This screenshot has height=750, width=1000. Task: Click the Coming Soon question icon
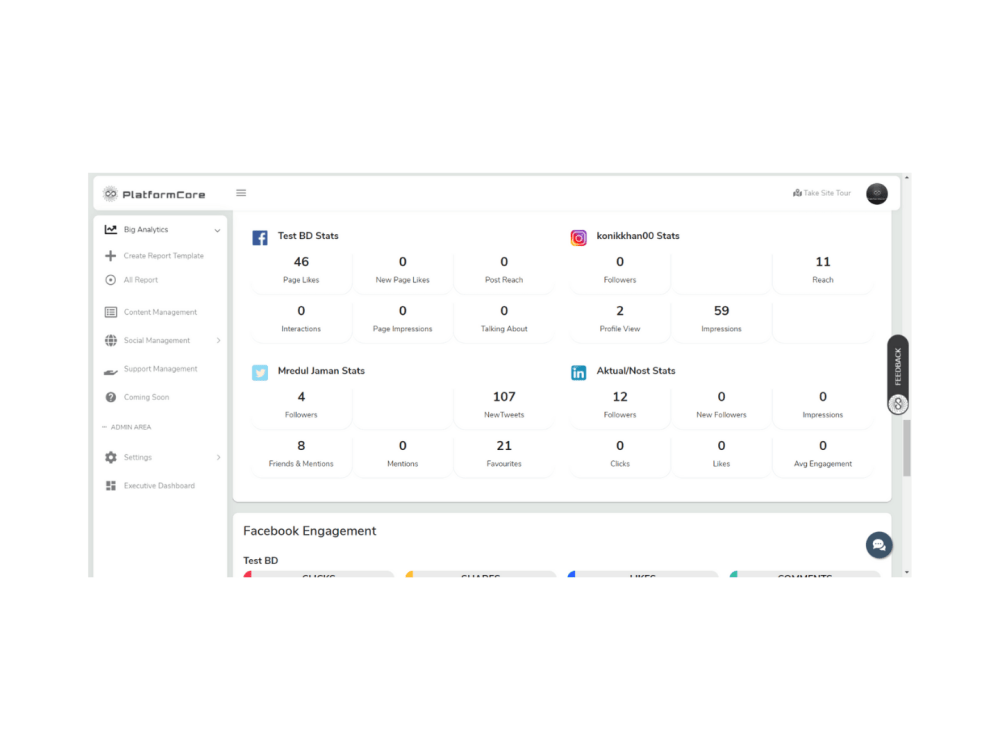tap(111, 397)
